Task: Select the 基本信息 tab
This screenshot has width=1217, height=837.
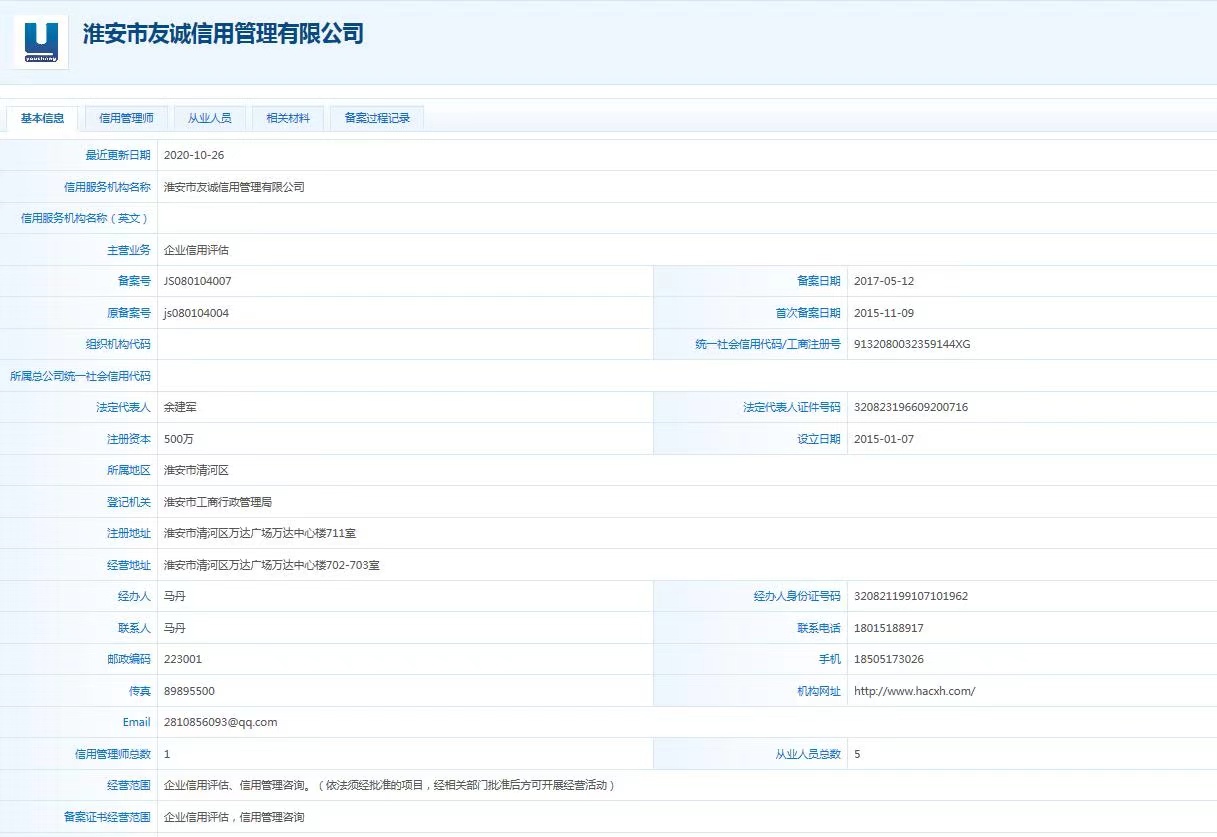Action: (x=42, y=117)
